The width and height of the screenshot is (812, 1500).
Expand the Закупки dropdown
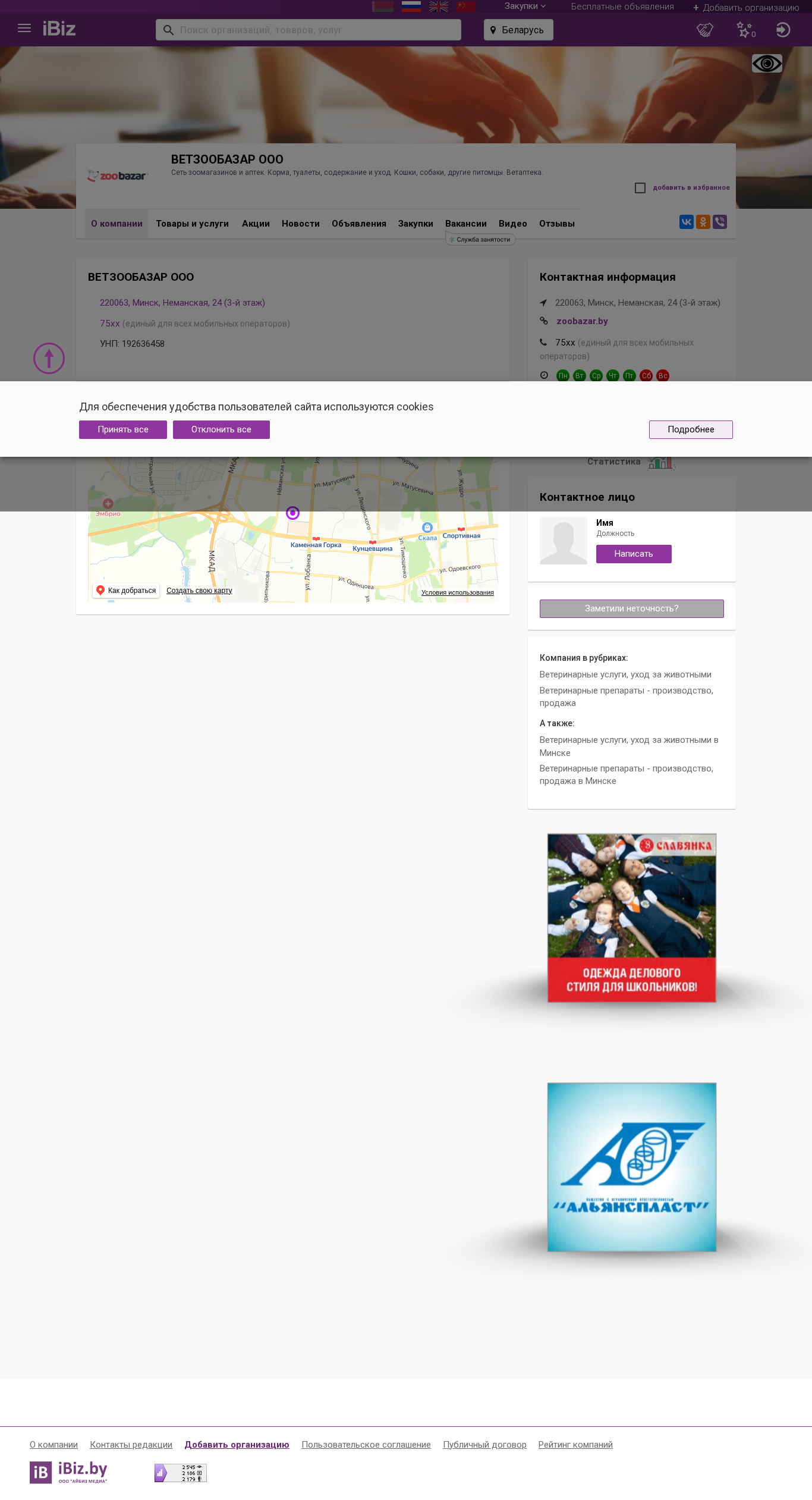[x=525, y=6]
